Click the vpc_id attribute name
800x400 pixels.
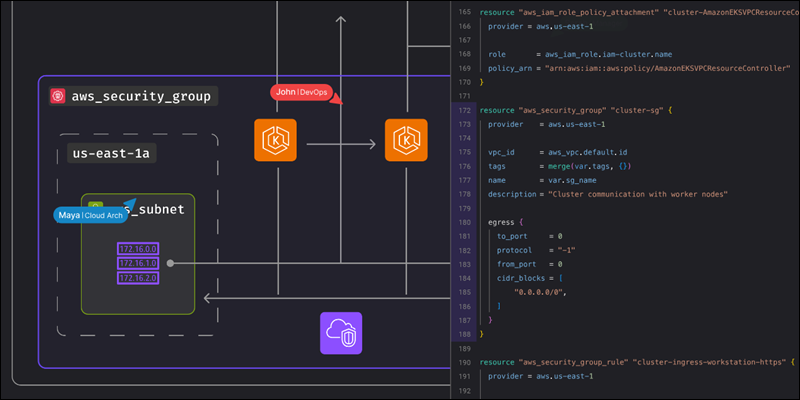pos(502,152)
